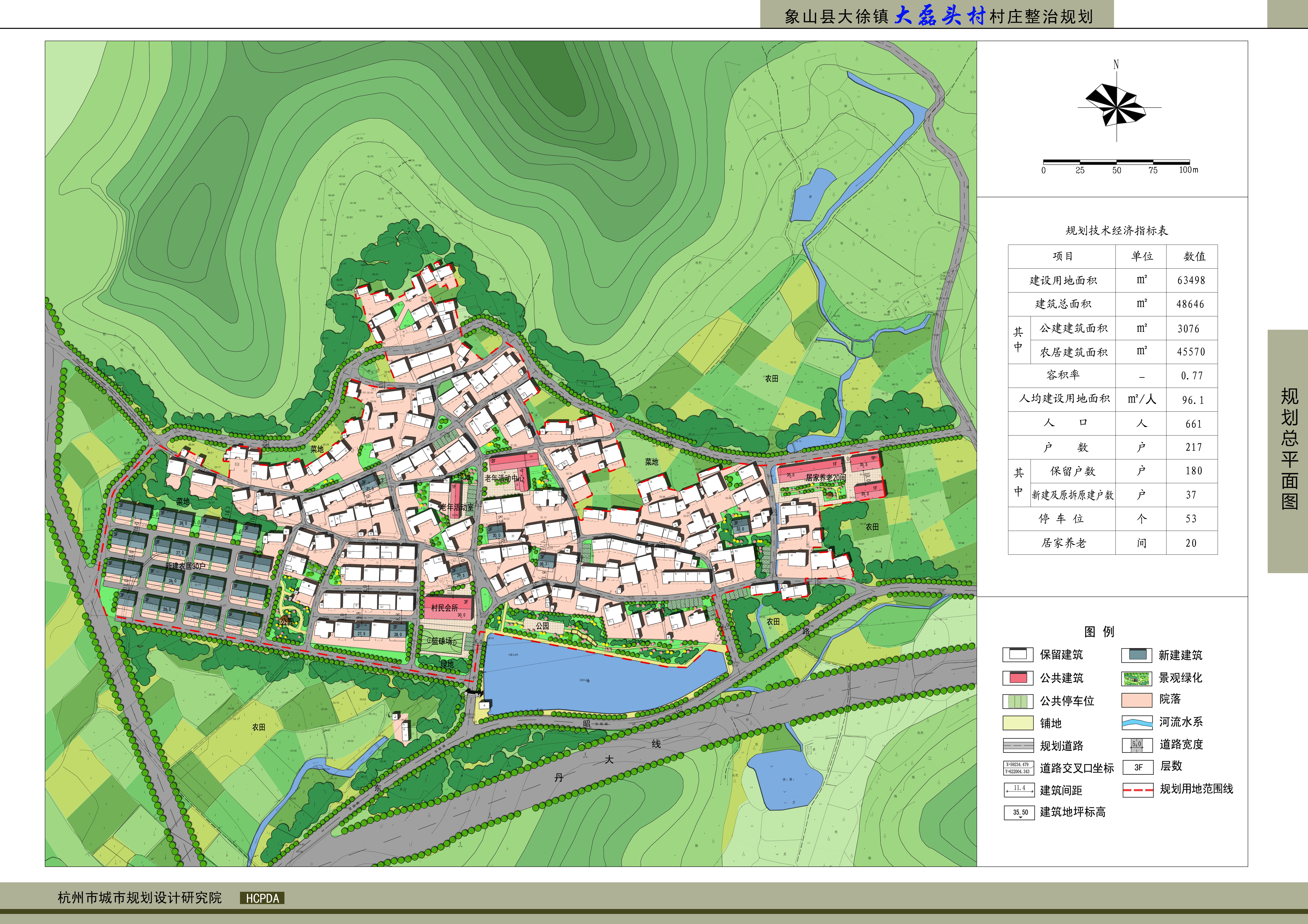Click the 建设用地面积 row label
Image resolution: width=1308 pixels, height=924 pixels.
tap(1063, 280)
